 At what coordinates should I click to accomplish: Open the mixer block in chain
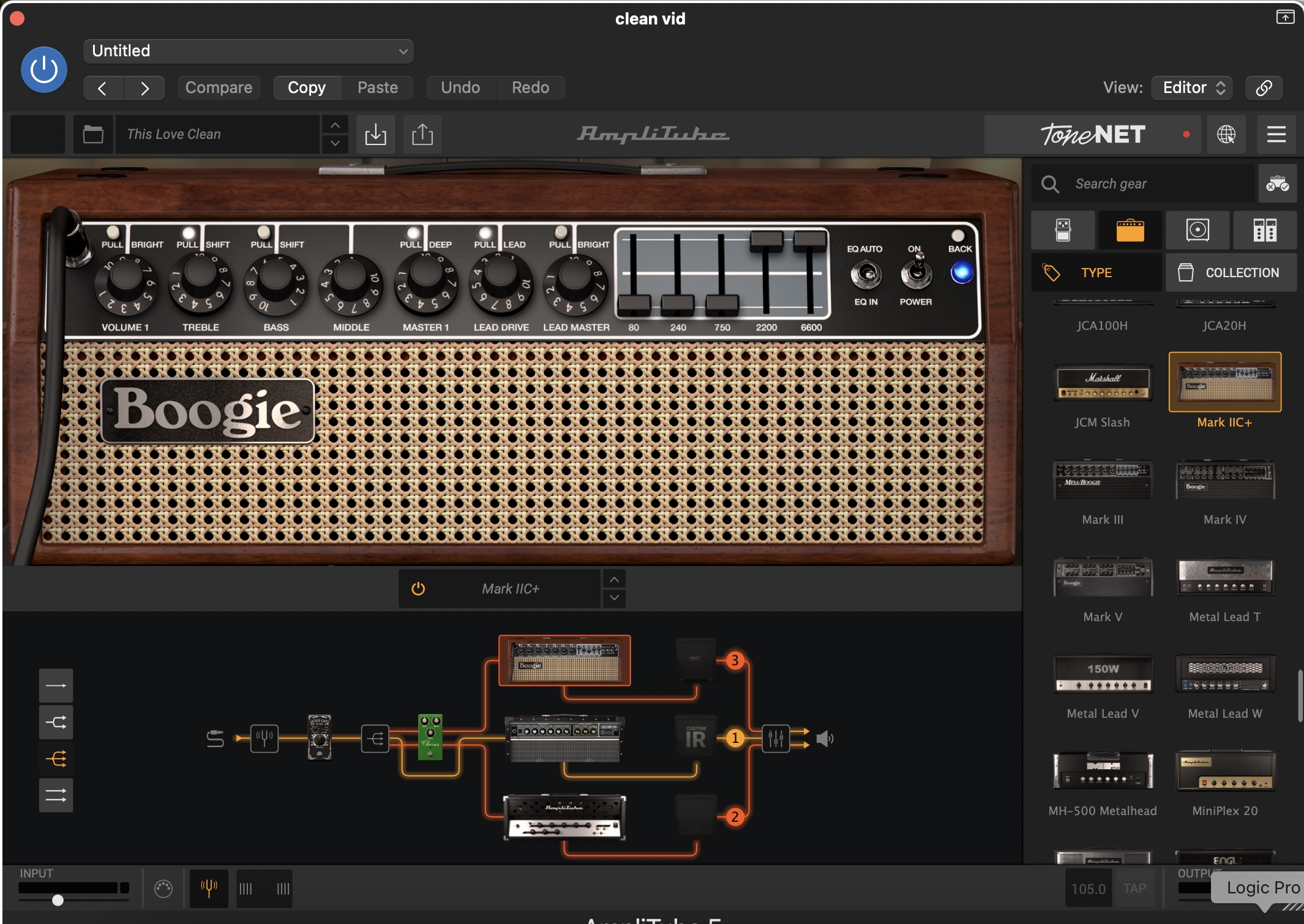776,739
